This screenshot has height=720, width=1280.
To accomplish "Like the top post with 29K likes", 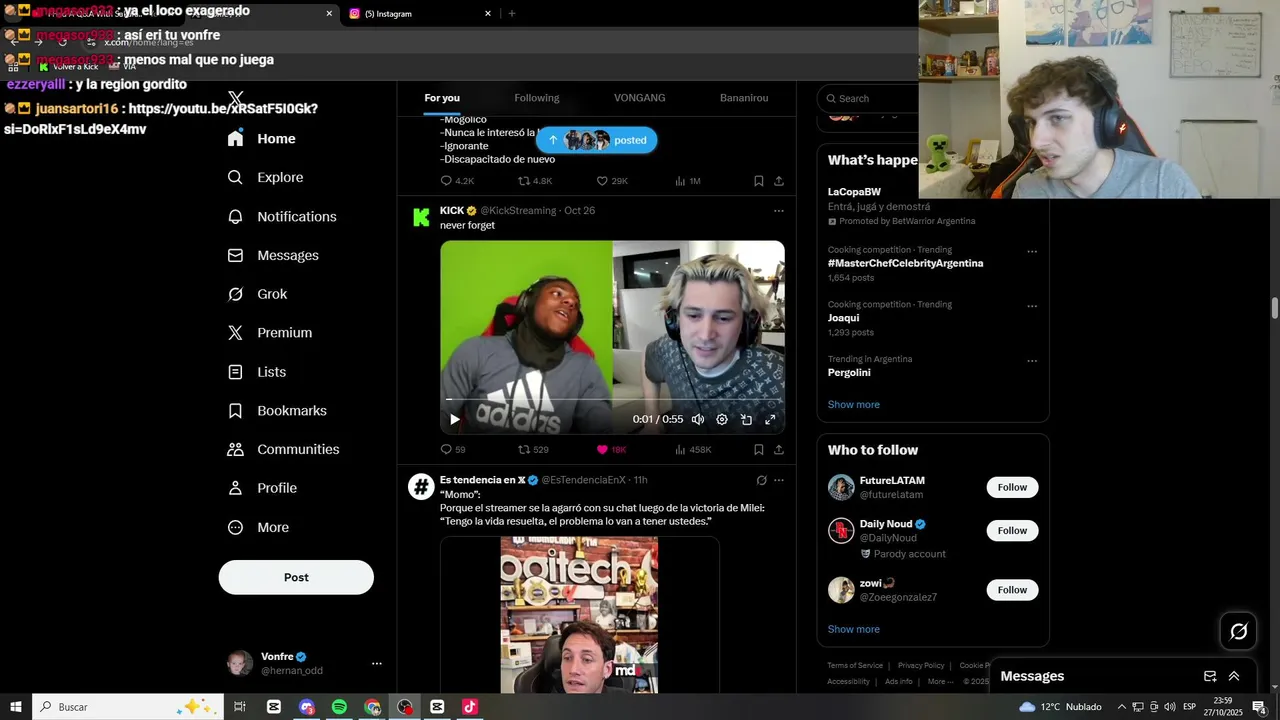I will point(612,181).
